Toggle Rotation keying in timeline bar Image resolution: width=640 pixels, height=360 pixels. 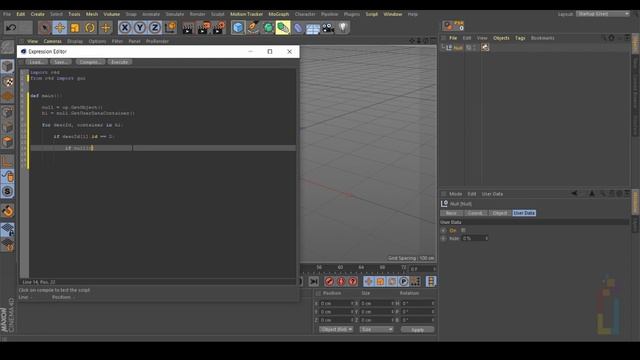pos(392,281)
